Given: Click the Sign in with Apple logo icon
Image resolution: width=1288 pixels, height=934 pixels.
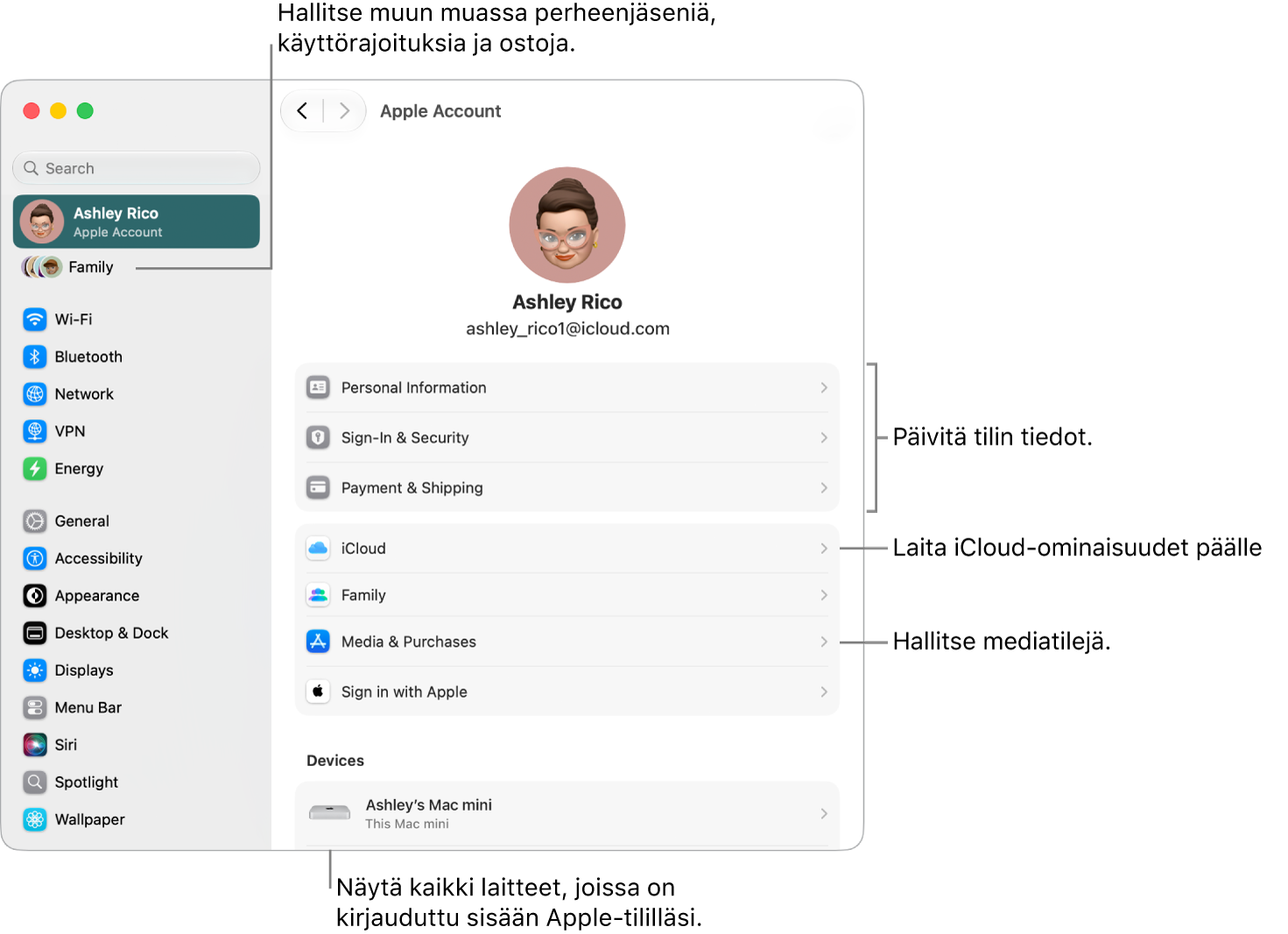Looking at the screenshot, I should click(x=318, y=692).
